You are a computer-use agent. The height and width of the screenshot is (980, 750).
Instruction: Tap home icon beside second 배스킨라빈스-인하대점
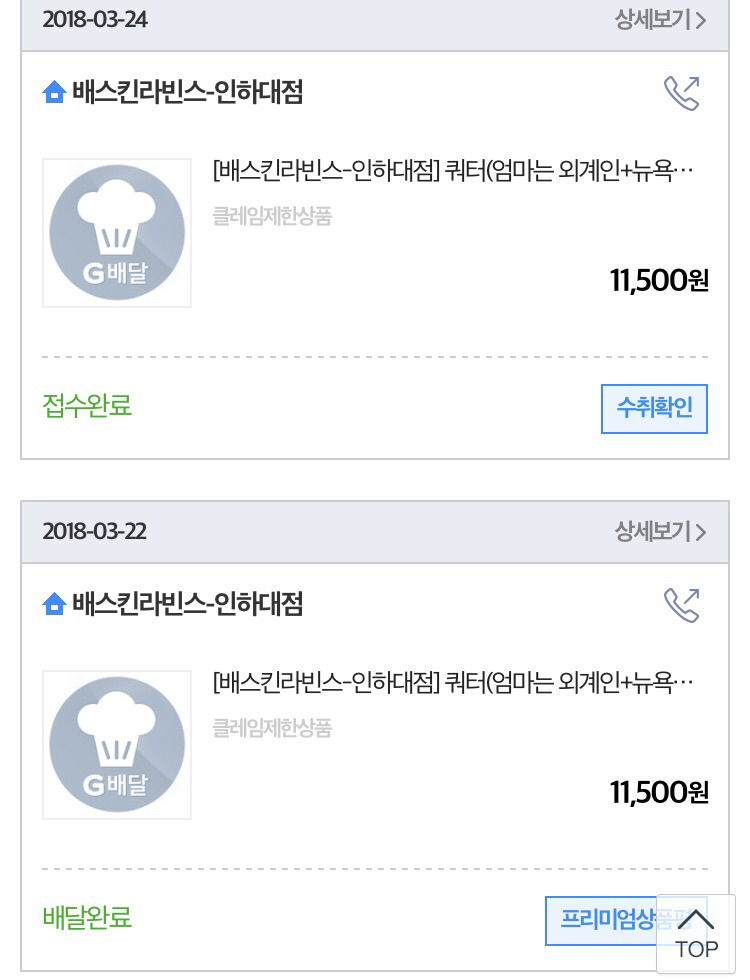pos(54,604)
